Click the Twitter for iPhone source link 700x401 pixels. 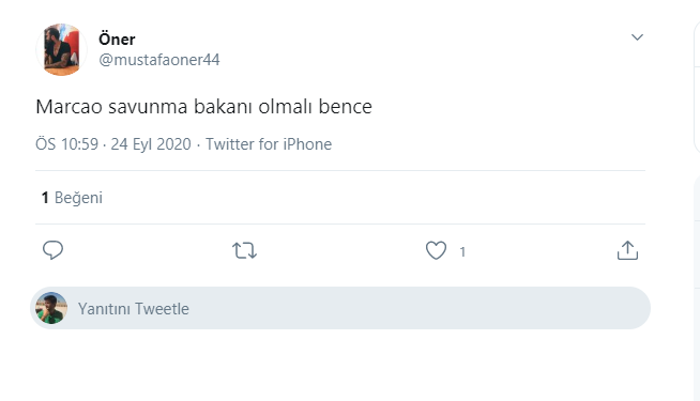[x=268, y=144]
